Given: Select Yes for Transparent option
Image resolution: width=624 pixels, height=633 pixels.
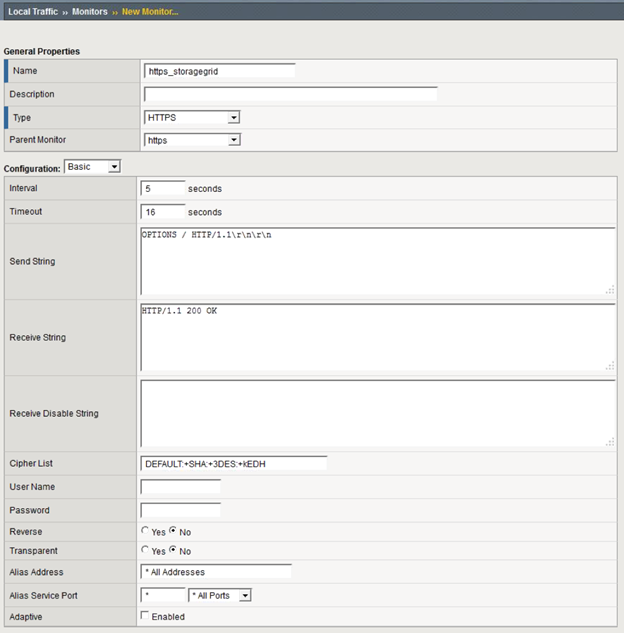Looking at the screenshot, I should click(146, 551).
